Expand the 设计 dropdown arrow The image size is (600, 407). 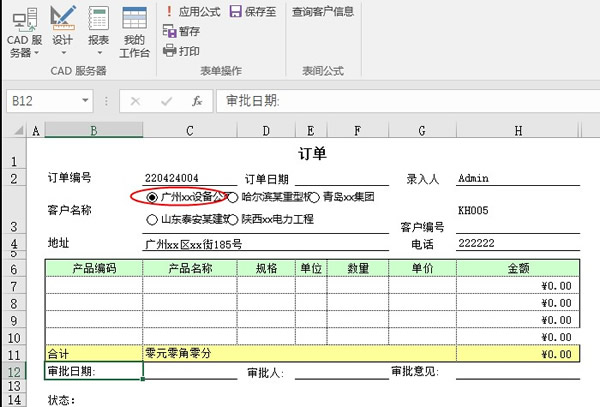pos(62,53)
